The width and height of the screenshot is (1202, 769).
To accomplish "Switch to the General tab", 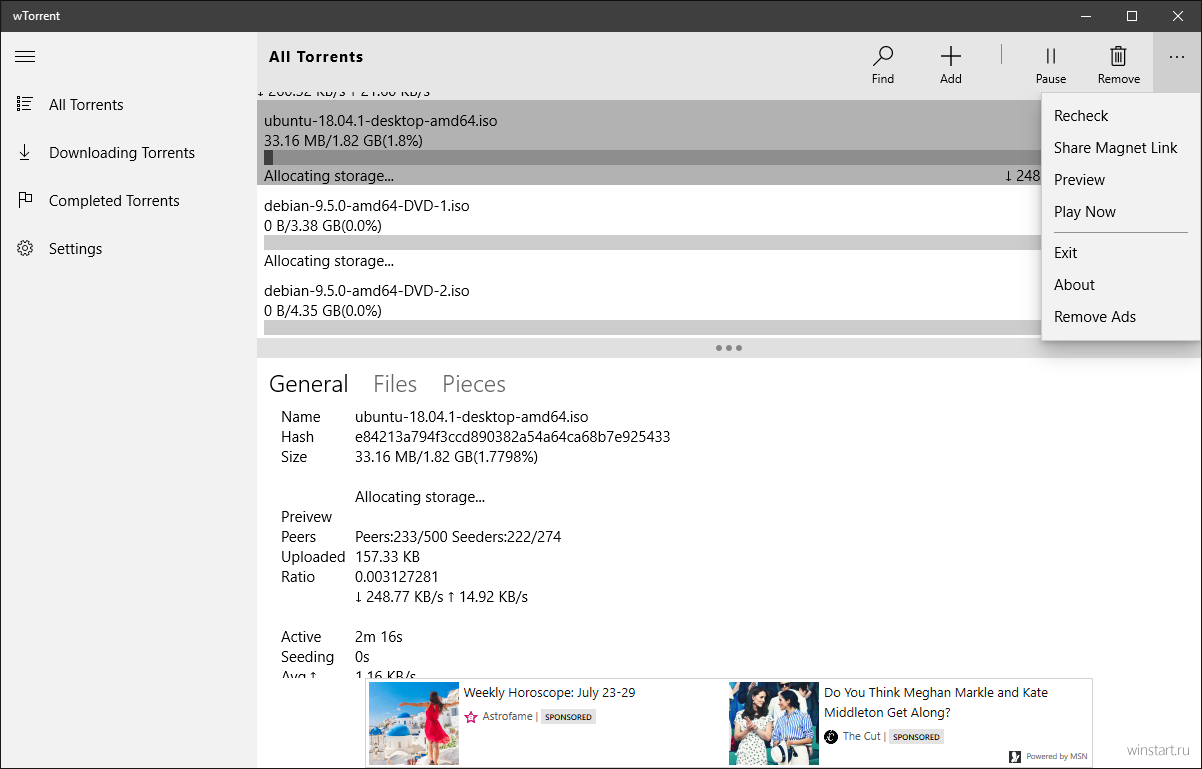I will (309, 384).
